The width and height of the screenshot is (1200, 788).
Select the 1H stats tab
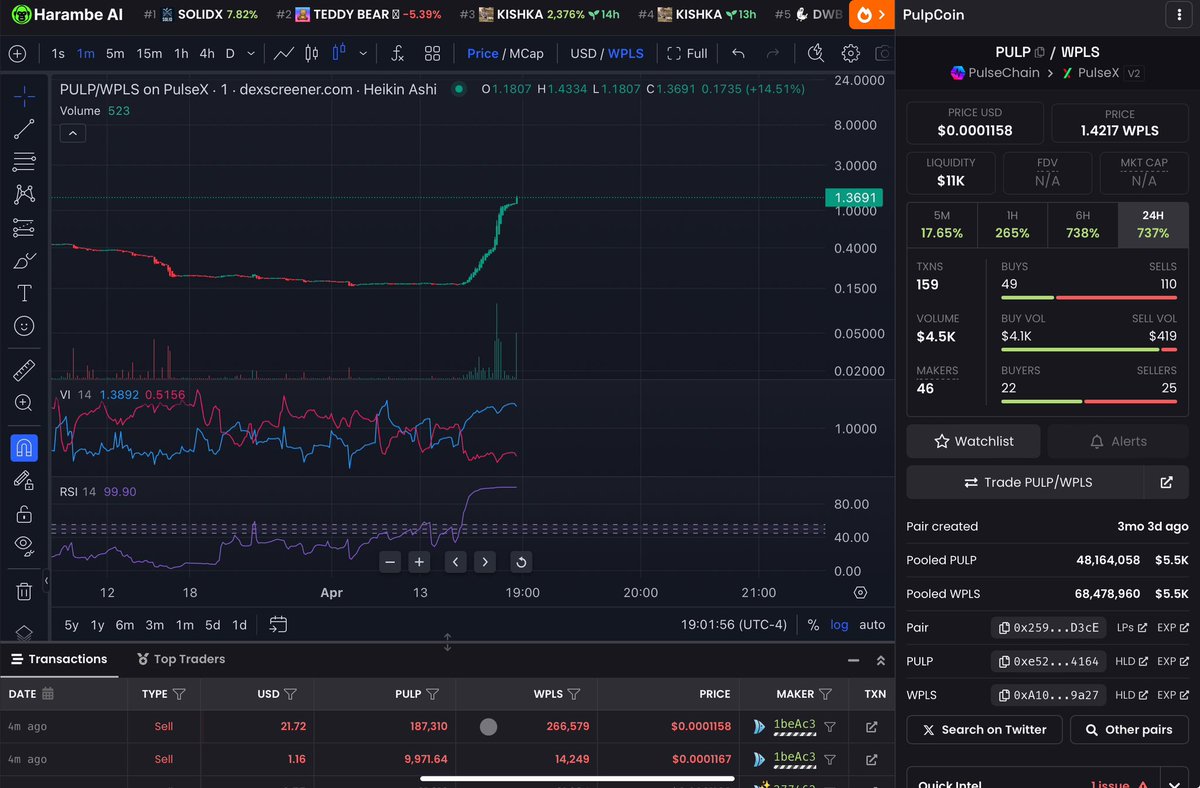pyautogui.click(x=1012, y=225)
